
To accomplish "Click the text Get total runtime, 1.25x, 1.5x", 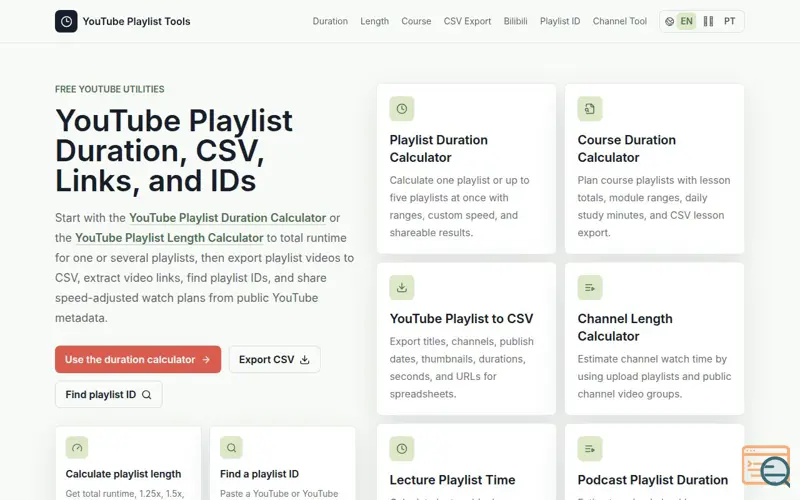I will click(125, 494).
